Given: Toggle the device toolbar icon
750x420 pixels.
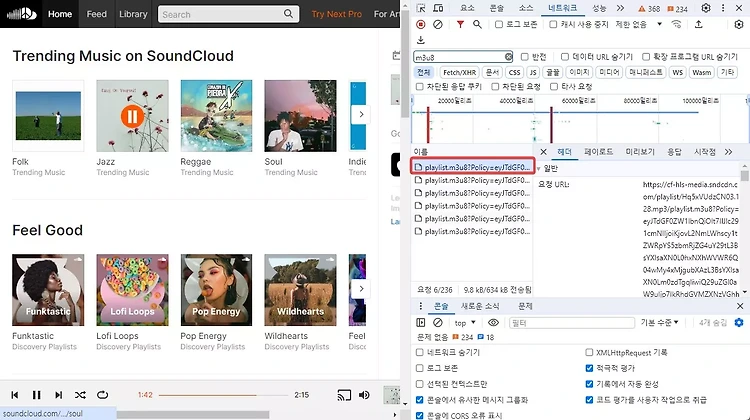Looking at the screenshot, I should (x=438, y=8).
